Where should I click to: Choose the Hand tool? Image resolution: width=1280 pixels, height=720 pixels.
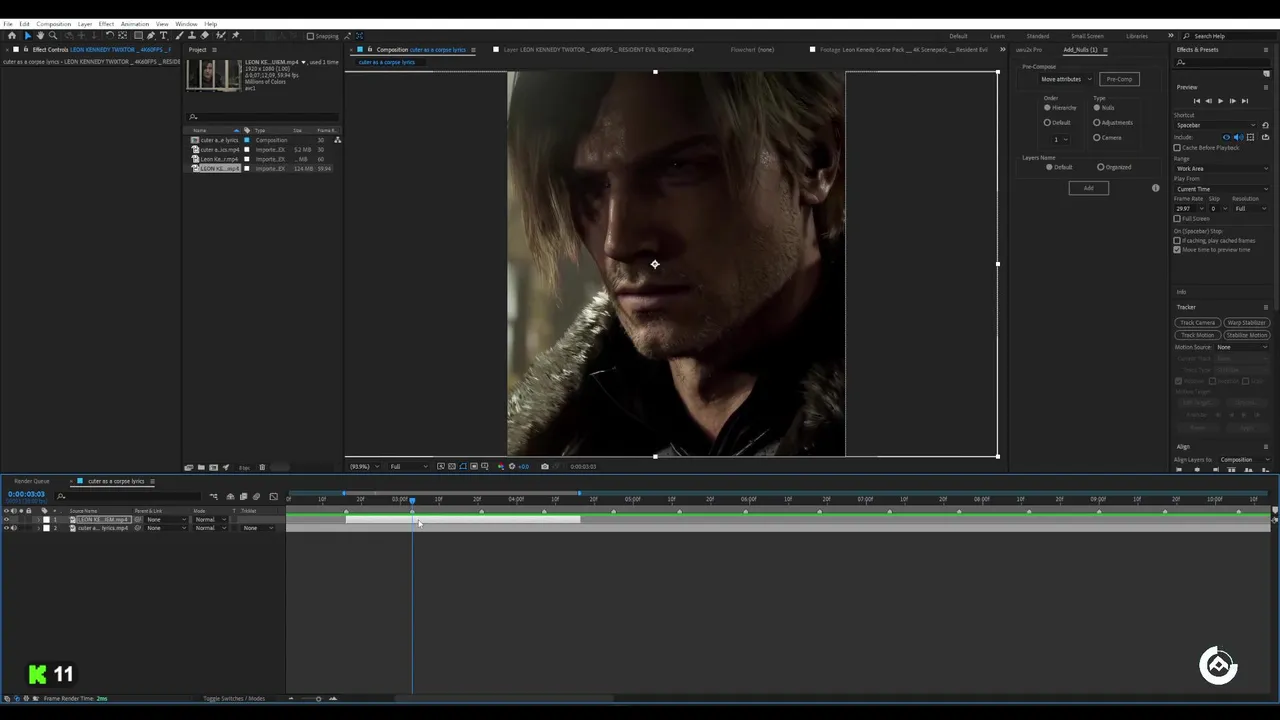[x=40, y=36]
